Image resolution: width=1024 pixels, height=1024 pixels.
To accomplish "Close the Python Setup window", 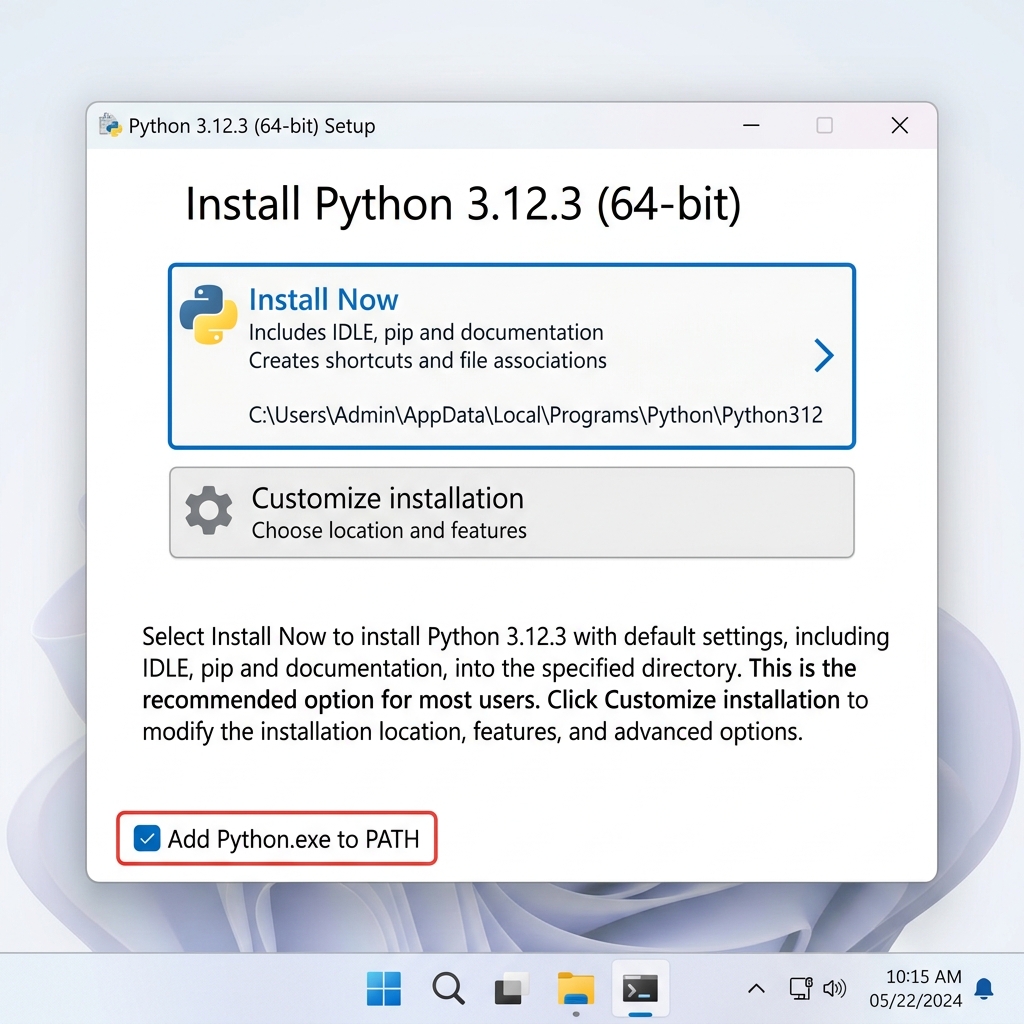I will 899,125.
